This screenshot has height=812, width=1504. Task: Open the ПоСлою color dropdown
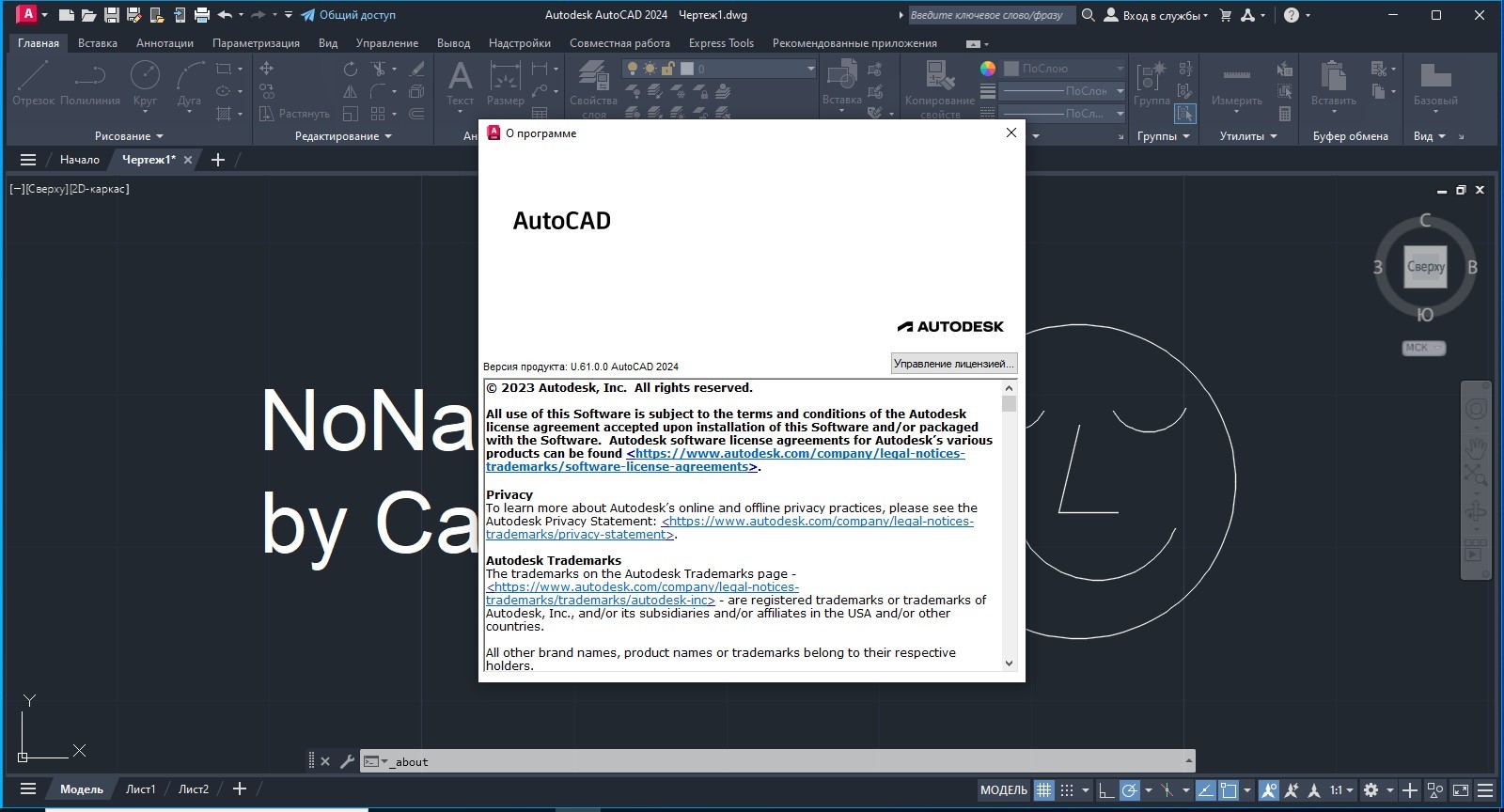[1063, 69]
